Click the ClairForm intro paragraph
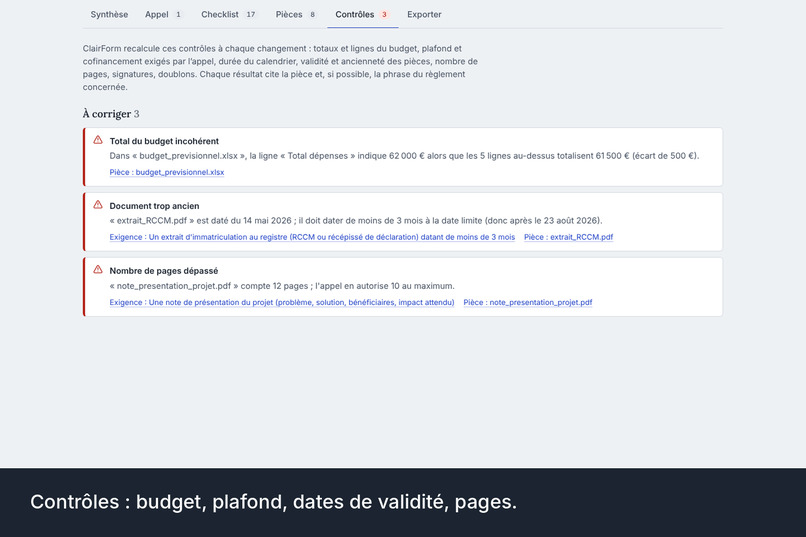The width and height of the screenshot is (806, 537). click(x=280, y=68)
